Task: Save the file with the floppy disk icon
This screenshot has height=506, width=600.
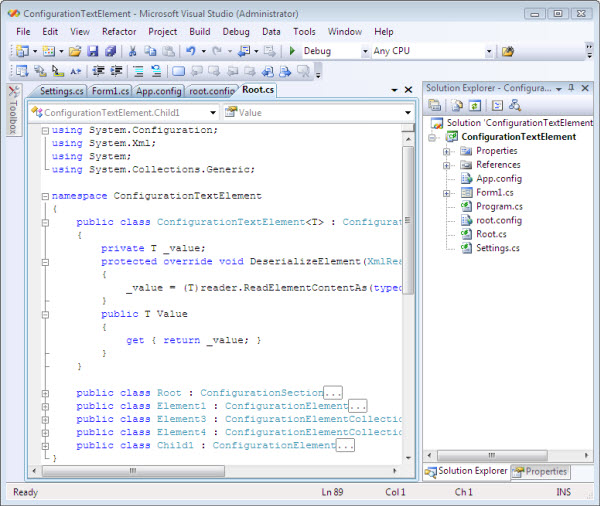Action: 93,51
